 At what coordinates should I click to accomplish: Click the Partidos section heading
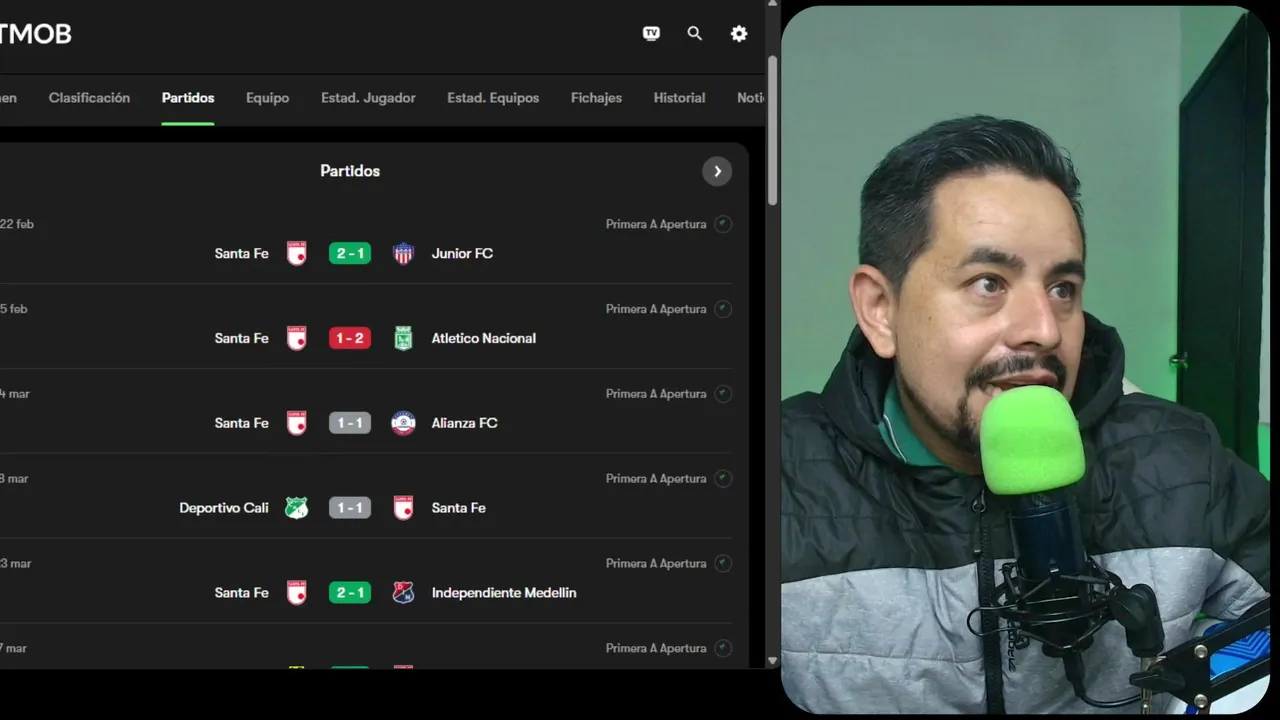[x=350, y=172]
